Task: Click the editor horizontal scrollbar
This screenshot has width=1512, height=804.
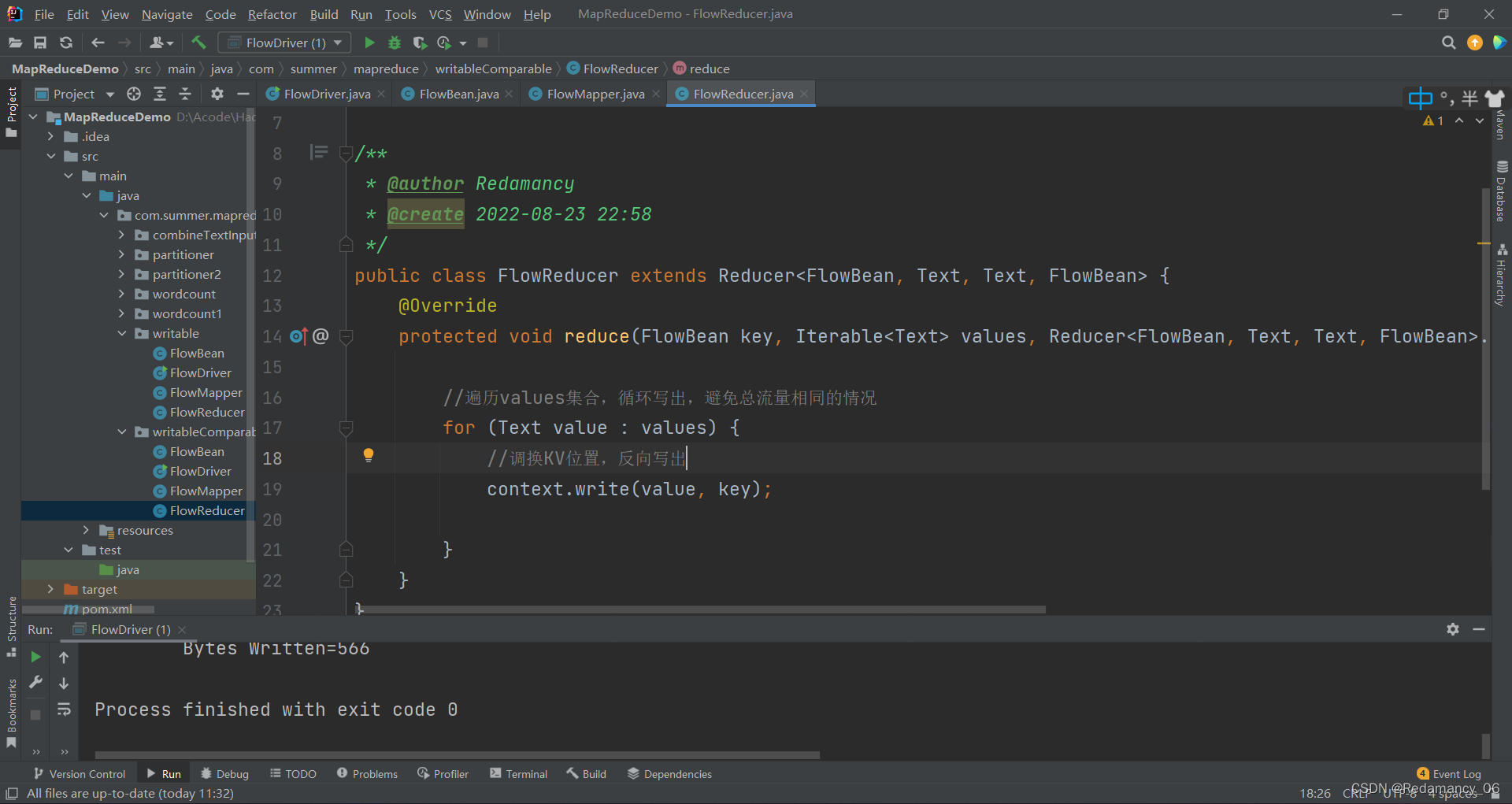Action: [x=701, y=609]
